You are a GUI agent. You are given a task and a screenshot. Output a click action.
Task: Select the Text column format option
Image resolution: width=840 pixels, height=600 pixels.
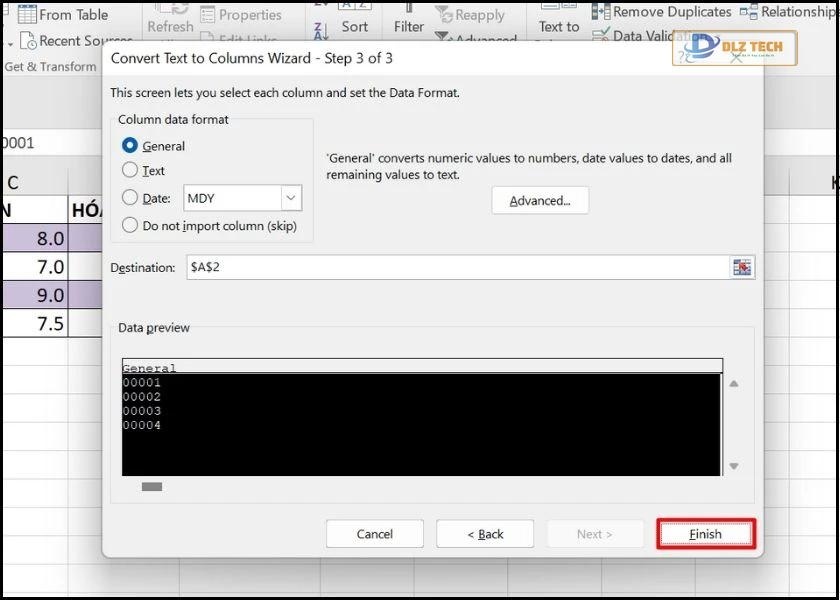(x=130, y=171)
